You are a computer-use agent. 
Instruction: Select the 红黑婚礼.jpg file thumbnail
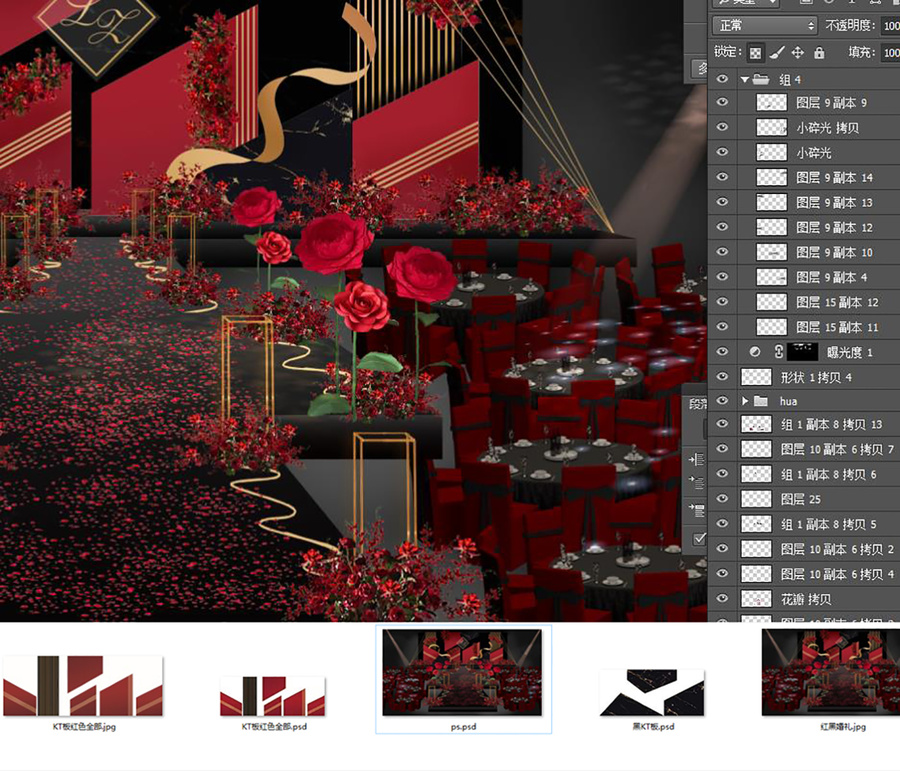(x=831, y=672)
